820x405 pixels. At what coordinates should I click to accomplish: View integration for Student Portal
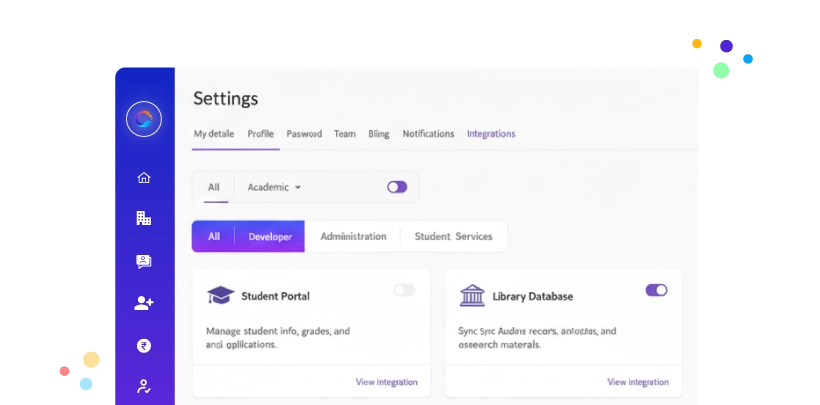click(x=386, y=382)
